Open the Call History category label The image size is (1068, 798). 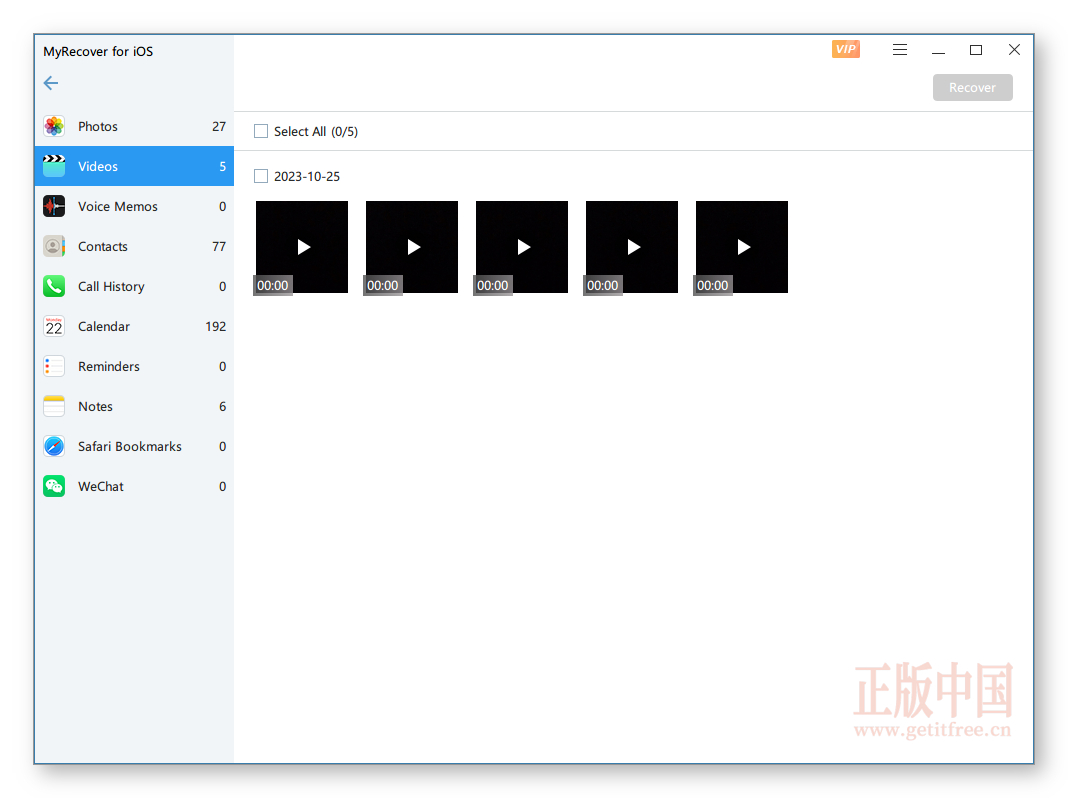pos(111,287)
